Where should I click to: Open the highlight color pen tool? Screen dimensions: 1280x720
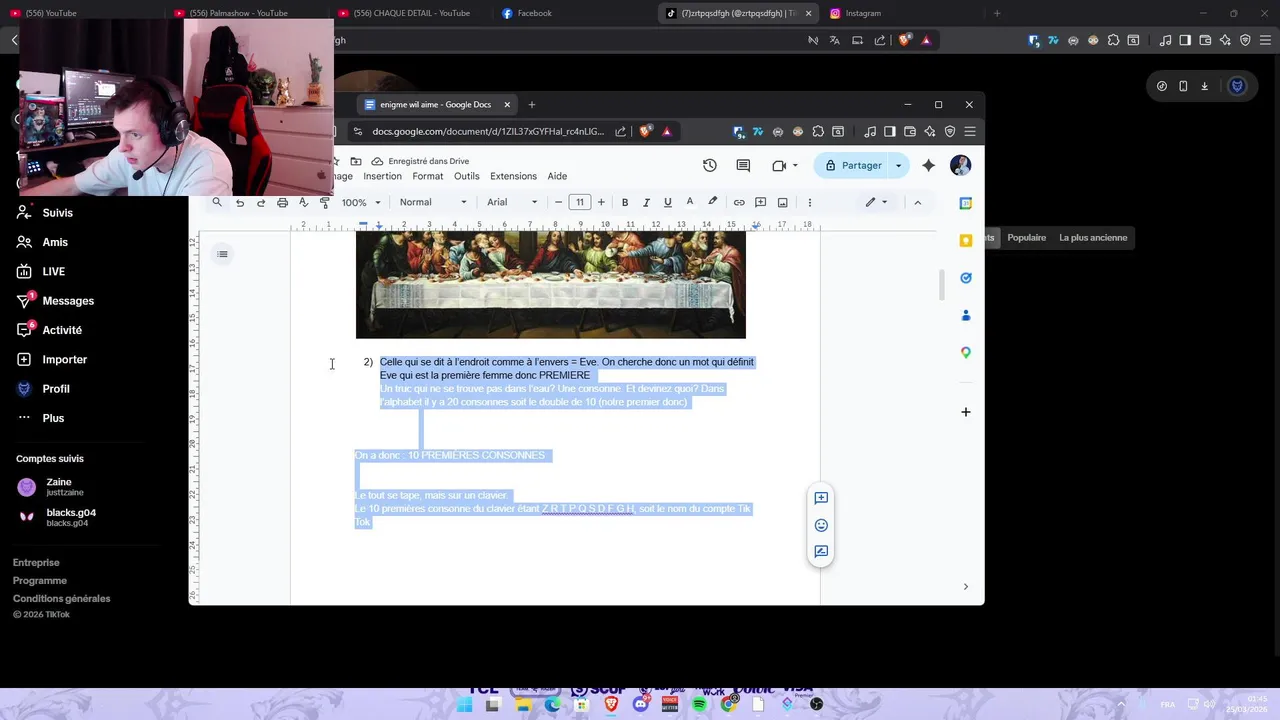point(712,202)
